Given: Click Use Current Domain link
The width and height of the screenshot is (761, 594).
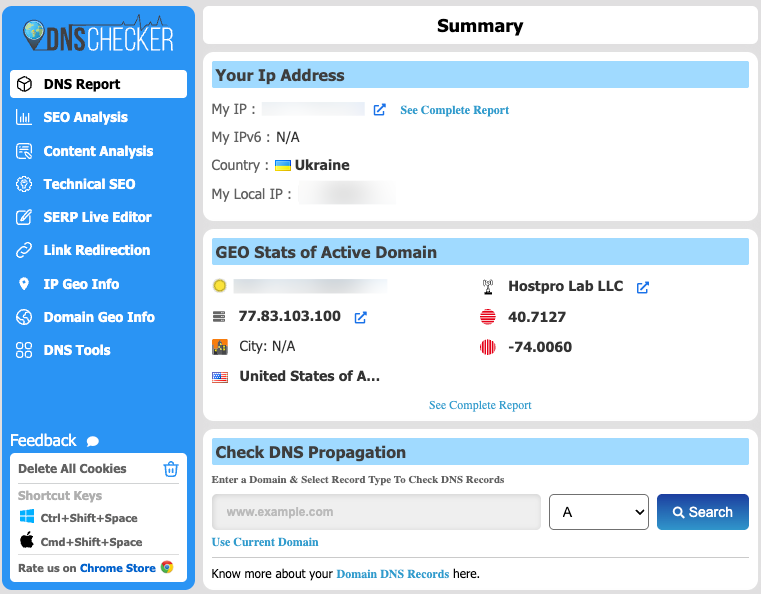Looking at the screenshot, I should [x=265, y=542].
